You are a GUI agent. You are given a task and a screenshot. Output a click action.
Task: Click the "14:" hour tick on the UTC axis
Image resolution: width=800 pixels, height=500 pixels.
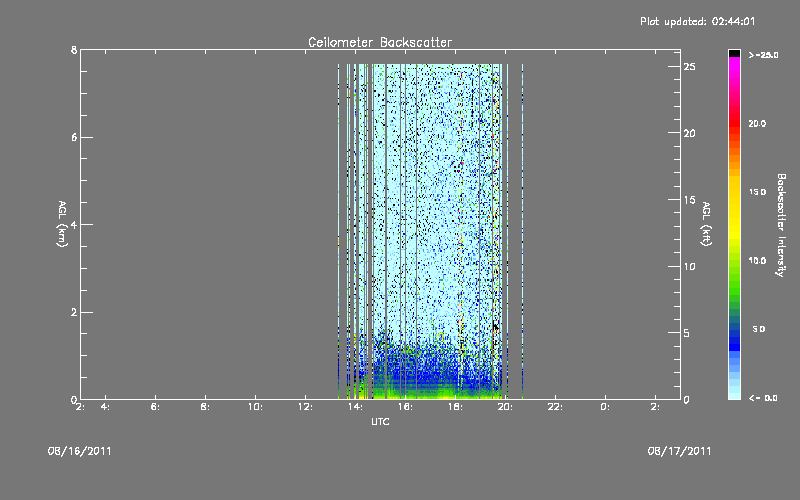click(x=355, y=407)
